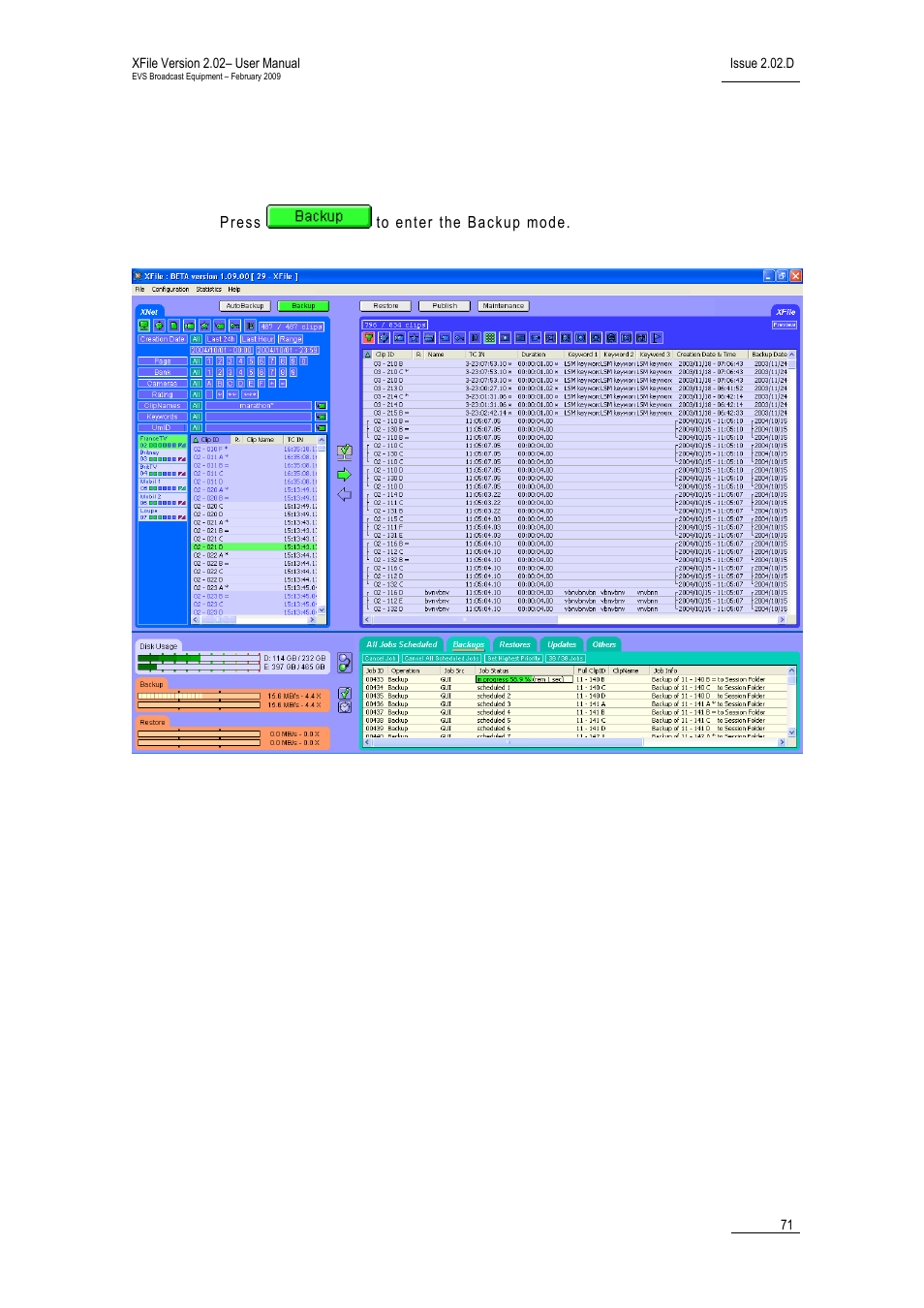Click the clock icon beside Backup rate panel

tap(344, 707)
